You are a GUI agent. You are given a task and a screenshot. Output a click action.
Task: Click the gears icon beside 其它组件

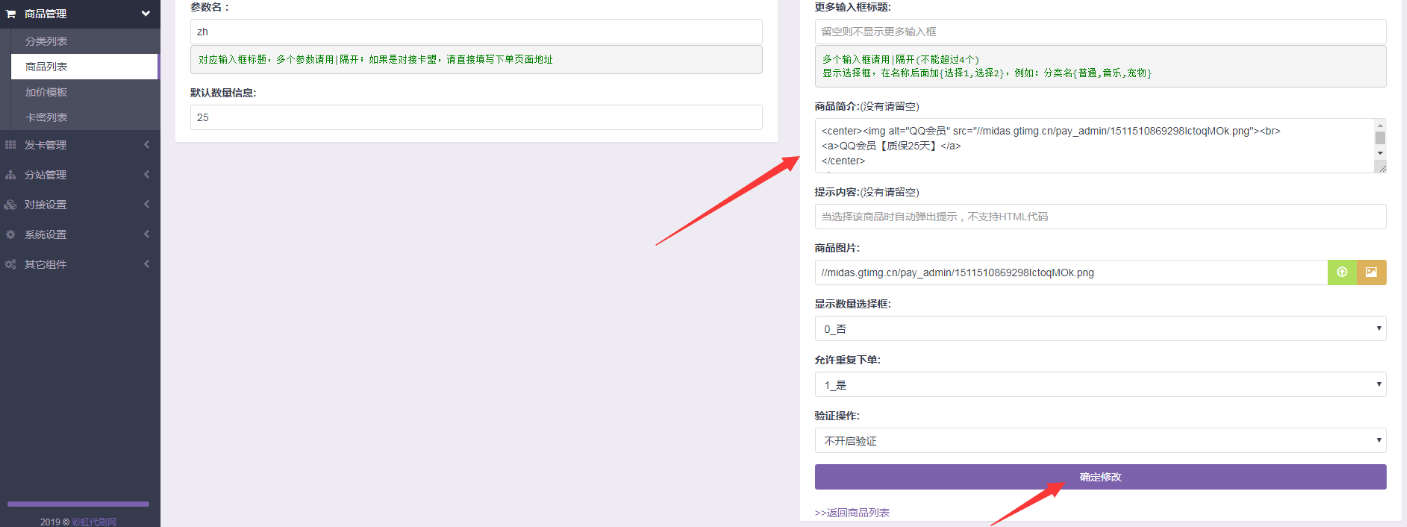11,265
